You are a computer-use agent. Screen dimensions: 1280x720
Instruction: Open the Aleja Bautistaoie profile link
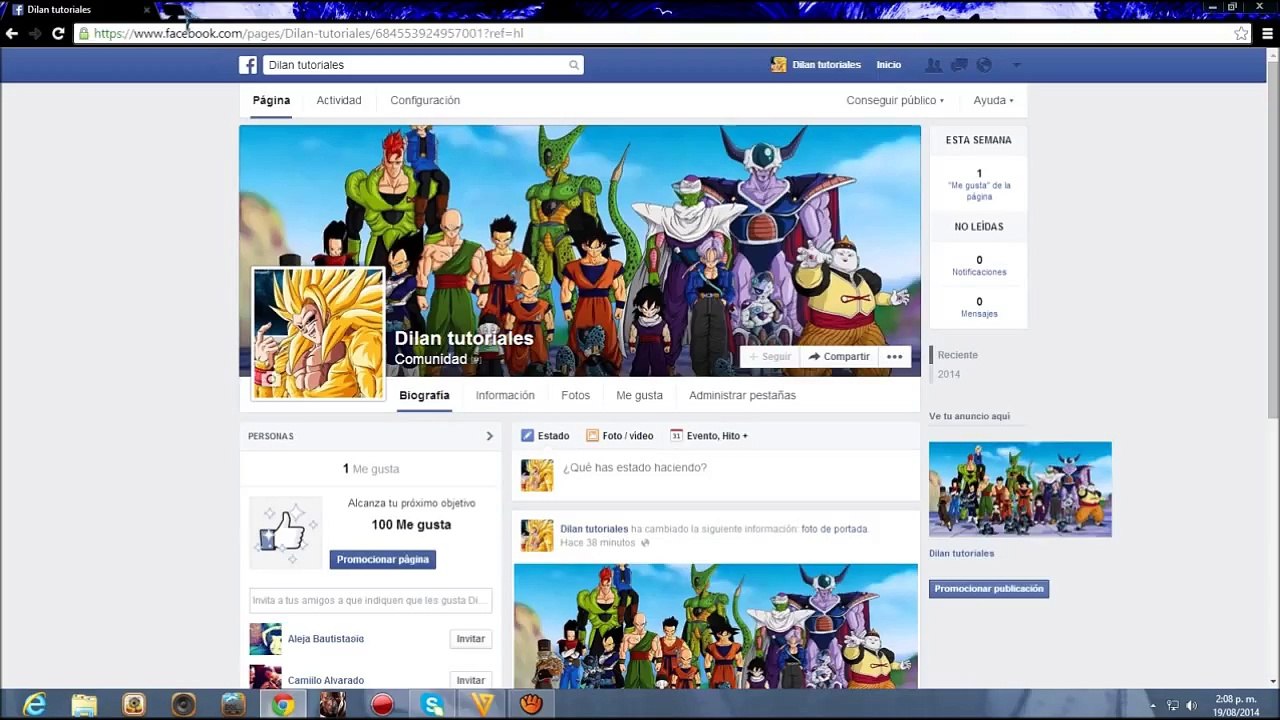(x=326, y=639)
